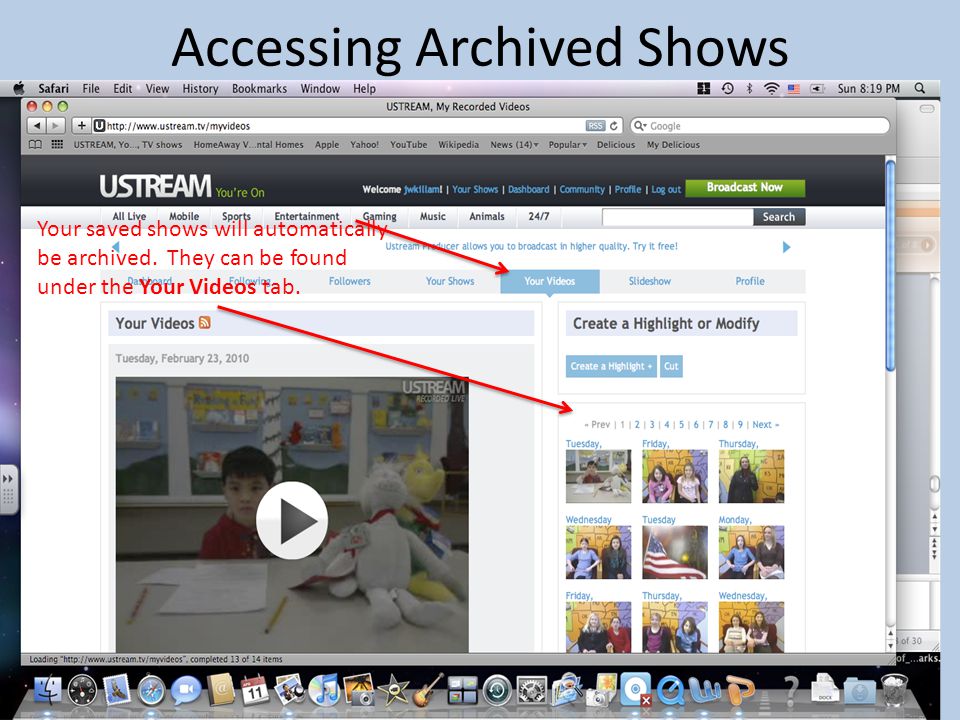Click the Log out link
This screenshot has height=720, width=960.
[666, 189]
